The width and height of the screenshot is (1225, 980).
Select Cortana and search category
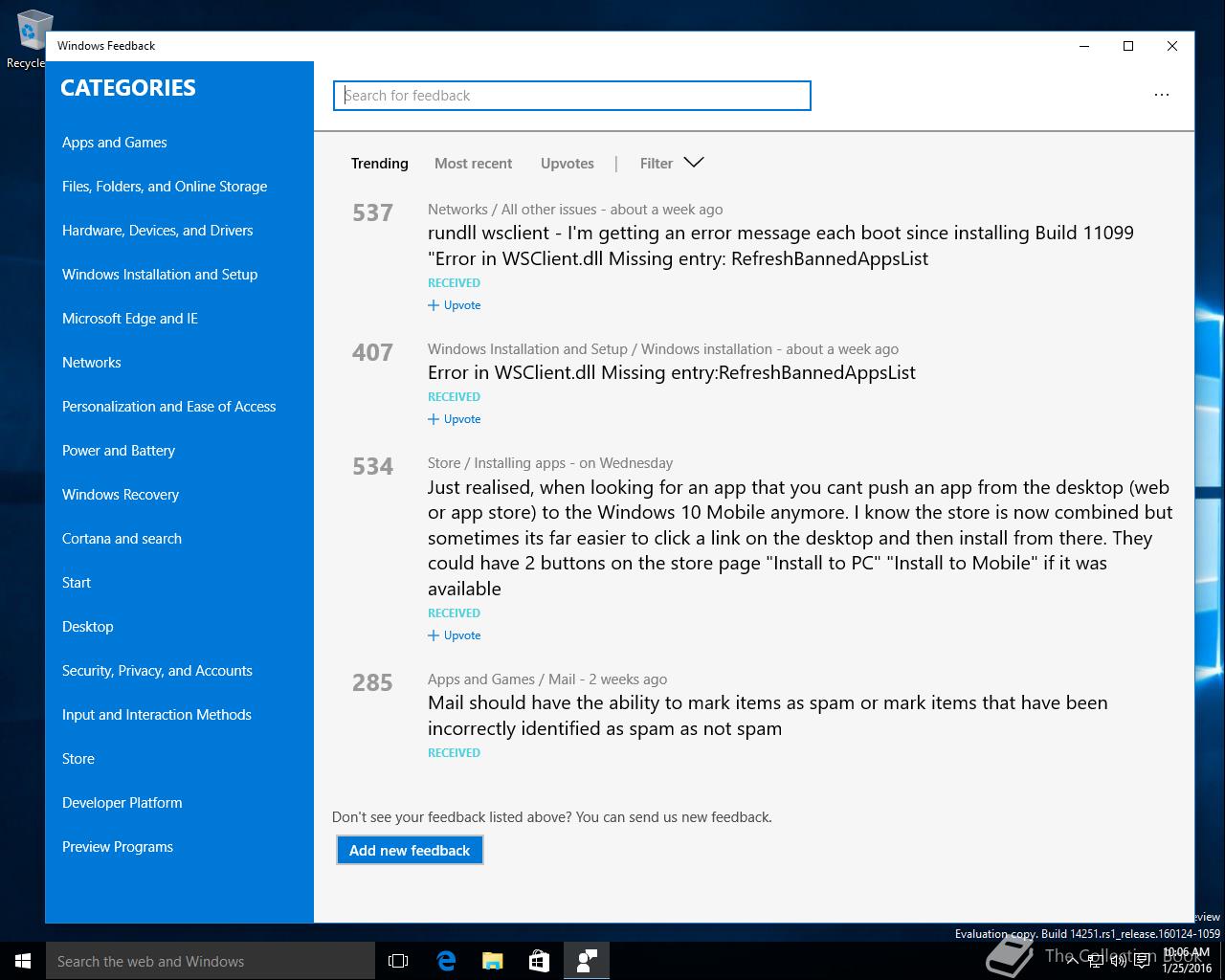(x=122, y=539)
